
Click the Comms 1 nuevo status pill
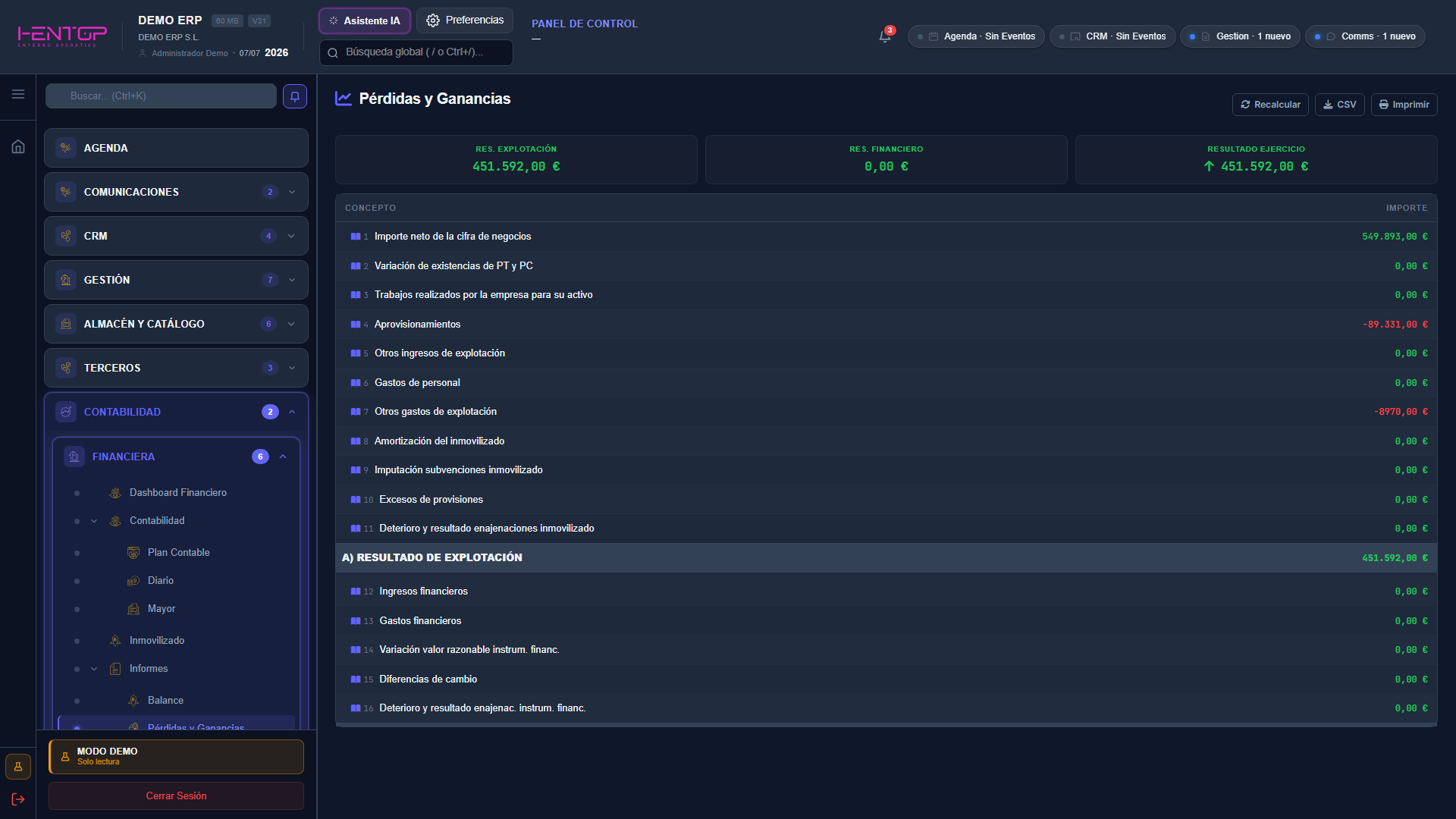[x=1365, y=36]
